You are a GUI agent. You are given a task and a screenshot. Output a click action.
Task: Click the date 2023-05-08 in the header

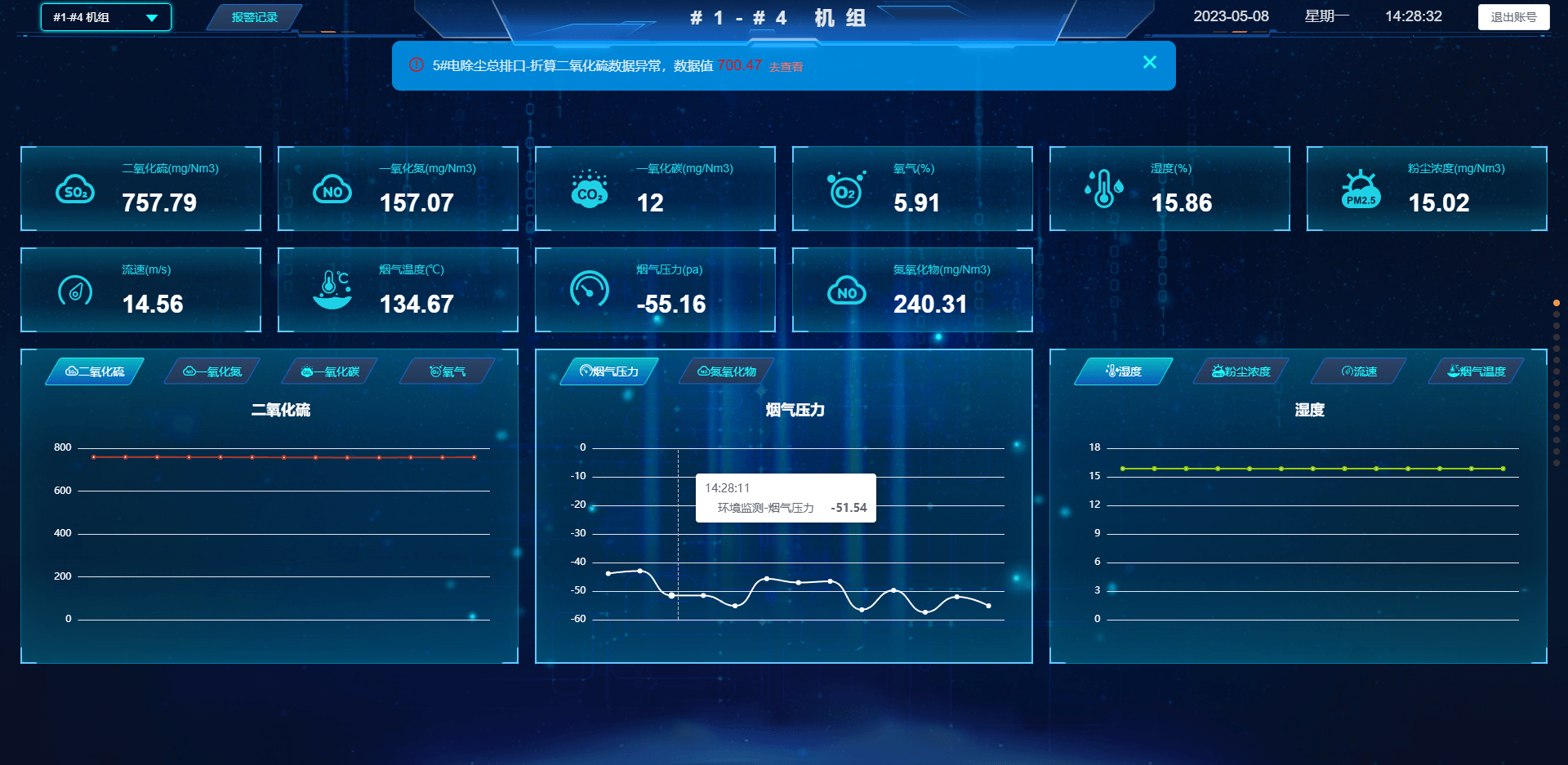click(x=1232, y=16)
